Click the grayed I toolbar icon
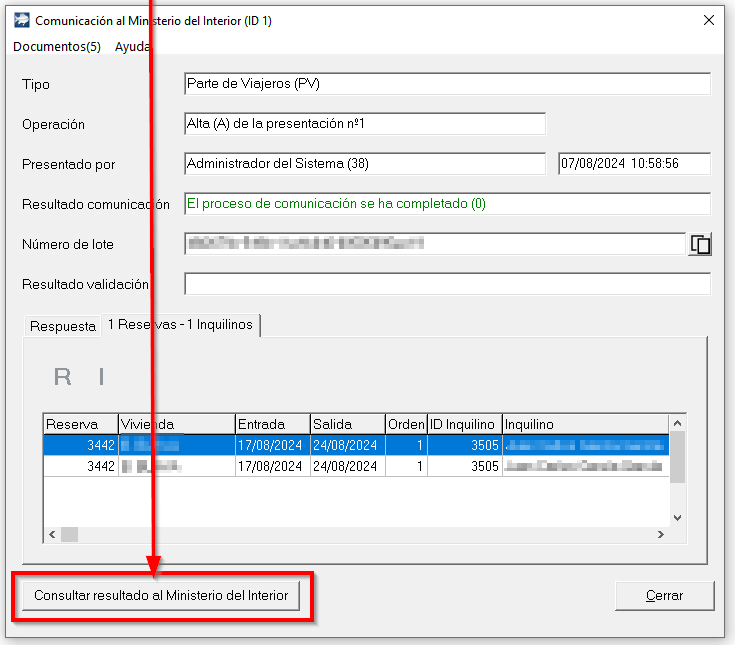735x645 pixels. pyautogui.click(x=101, y=377)
